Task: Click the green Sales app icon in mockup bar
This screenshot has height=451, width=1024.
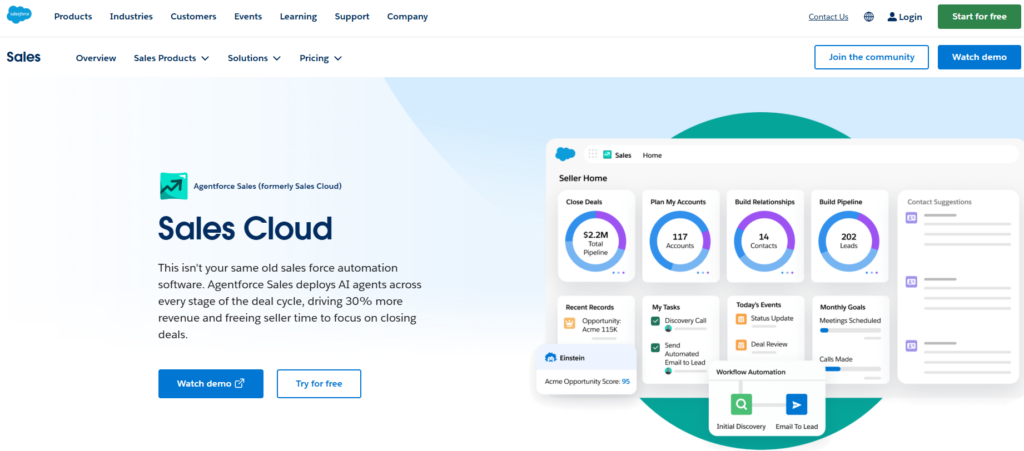Action: click(607, 155)
